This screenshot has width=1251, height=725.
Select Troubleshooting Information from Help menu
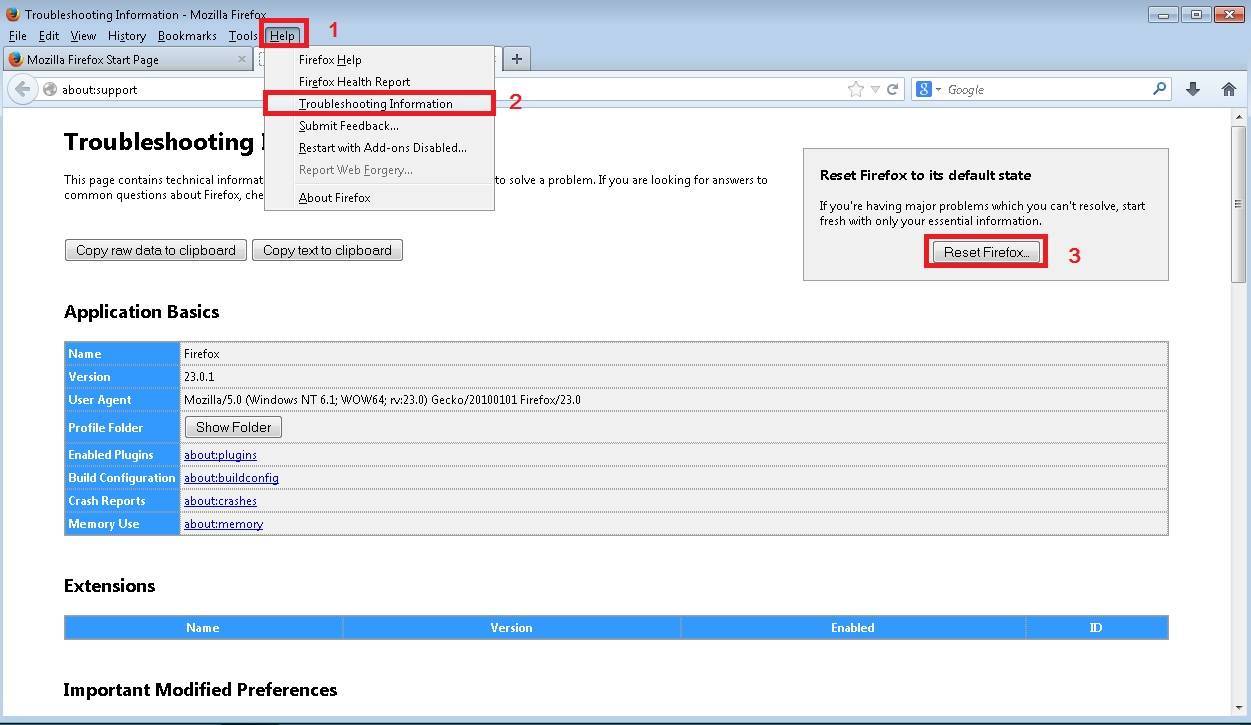(x=375, y=104)
